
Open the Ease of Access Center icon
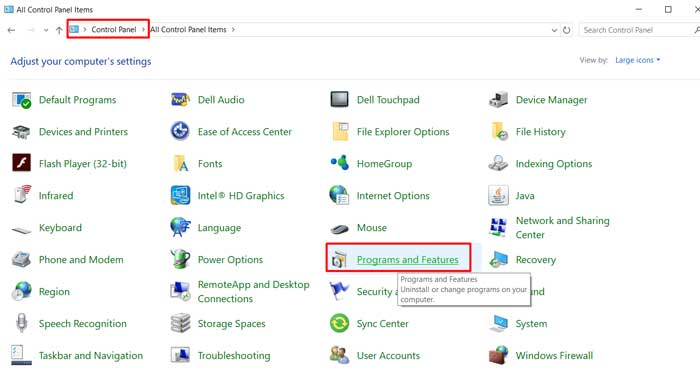coord(180,132)
